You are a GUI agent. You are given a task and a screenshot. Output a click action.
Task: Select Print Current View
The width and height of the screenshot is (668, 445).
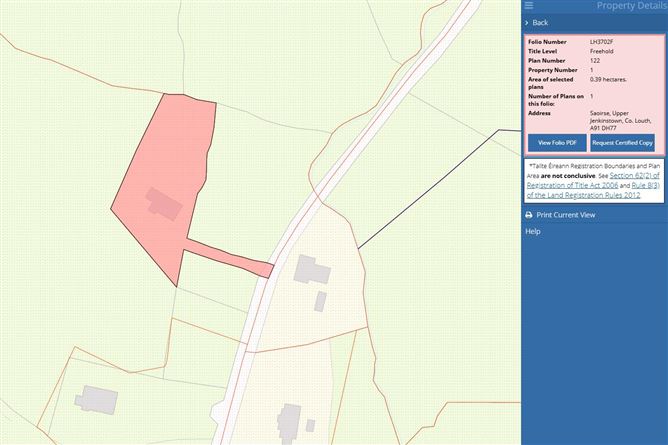pyautogui.click(x=565, y=215)
